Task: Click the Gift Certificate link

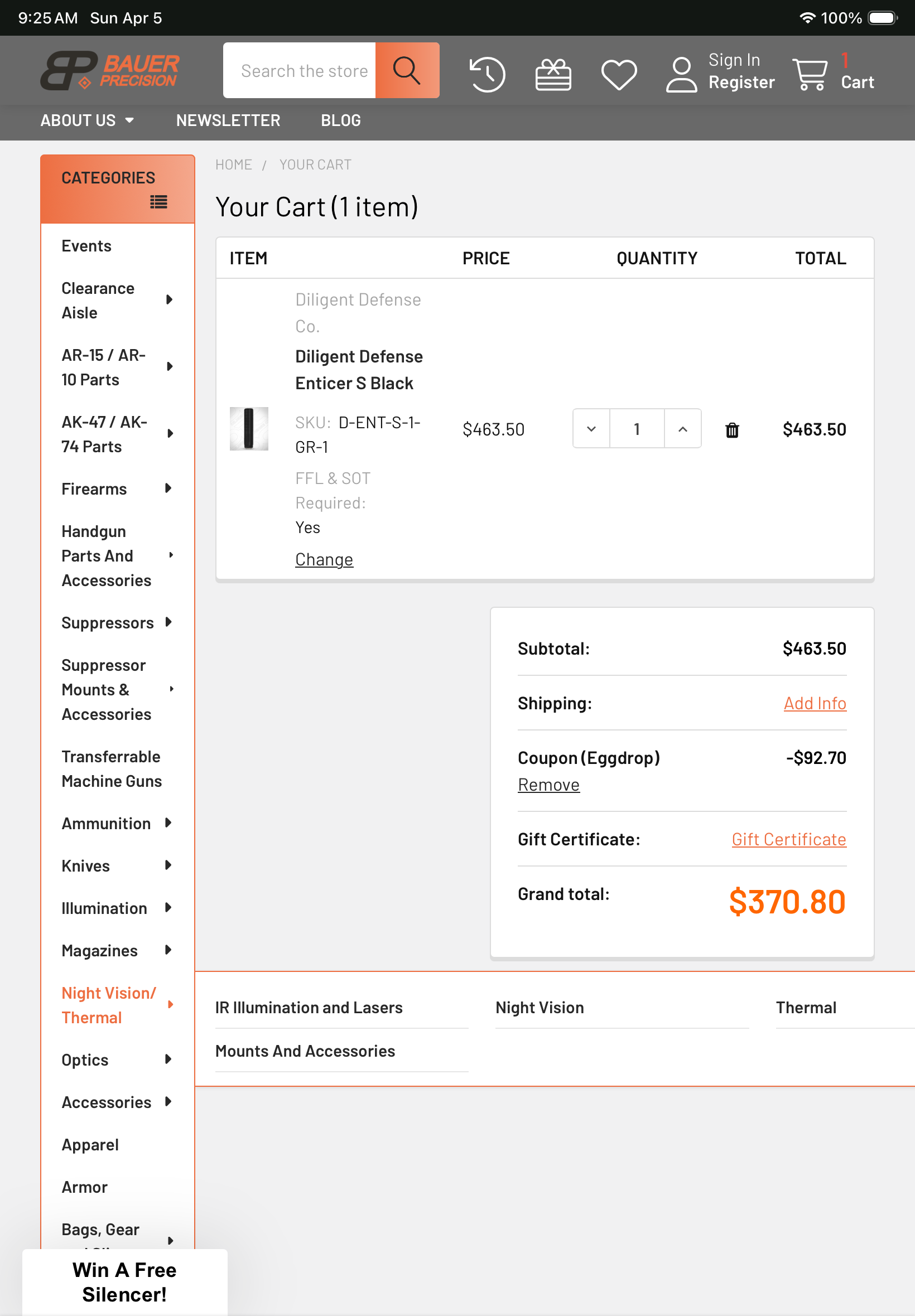Action: pyautogui.click(x=789, y=840)
